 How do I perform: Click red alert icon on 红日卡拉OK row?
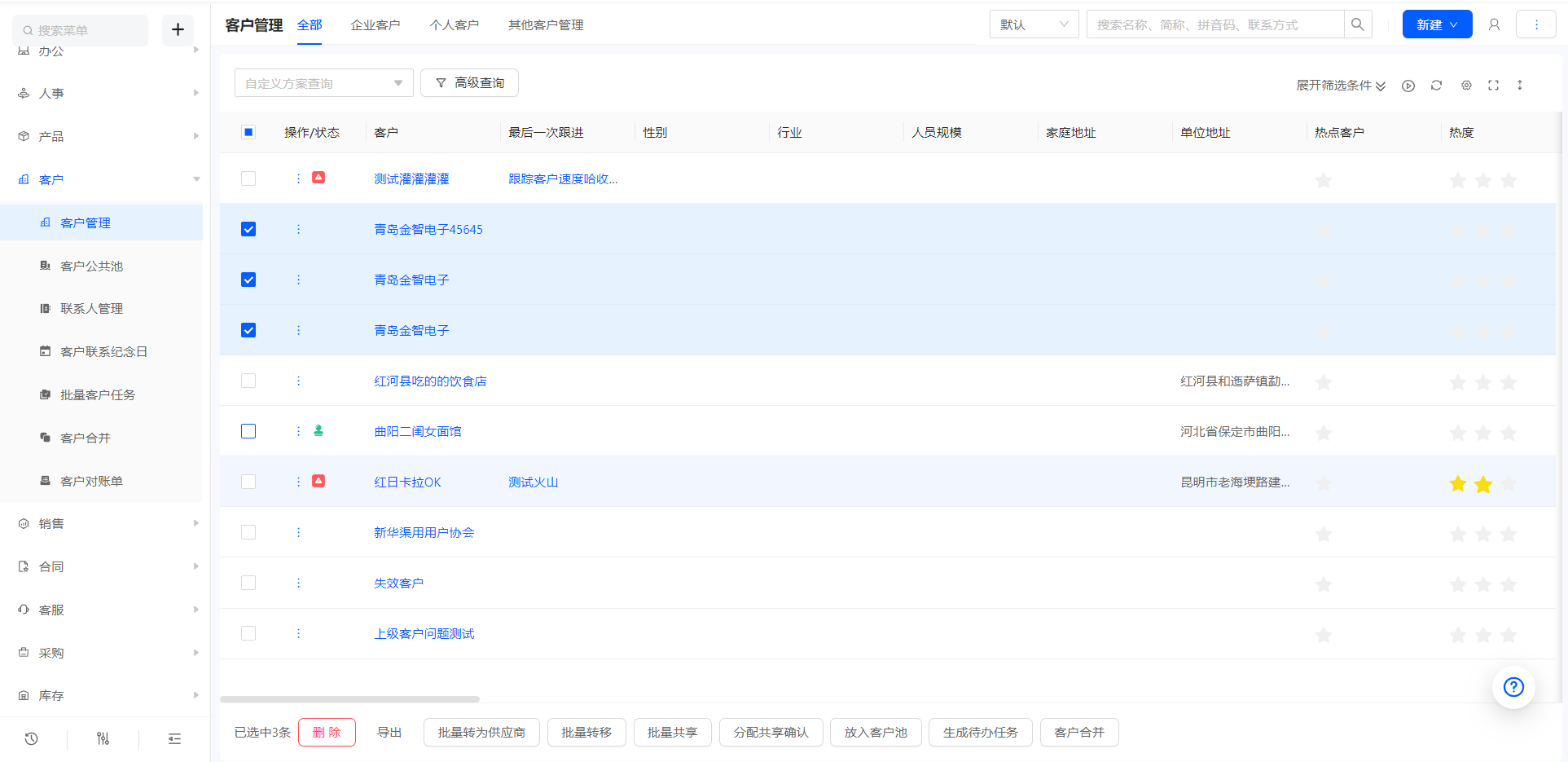[318, 481]
